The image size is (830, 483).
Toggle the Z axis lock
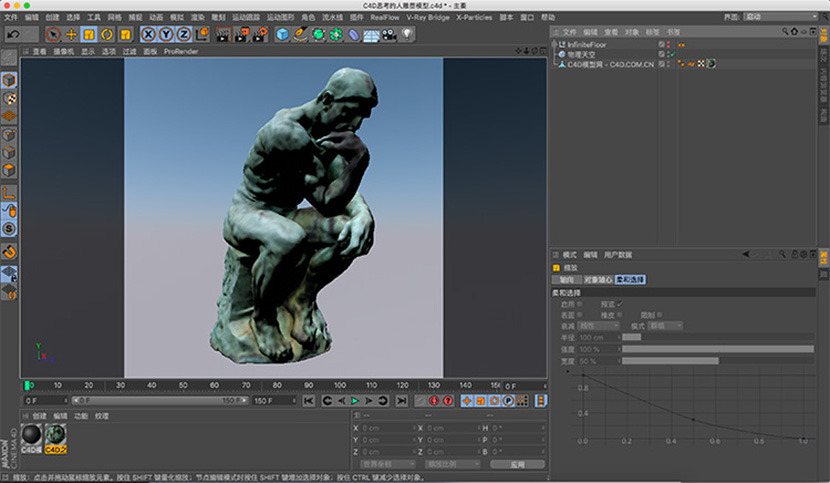coord(184,35)
